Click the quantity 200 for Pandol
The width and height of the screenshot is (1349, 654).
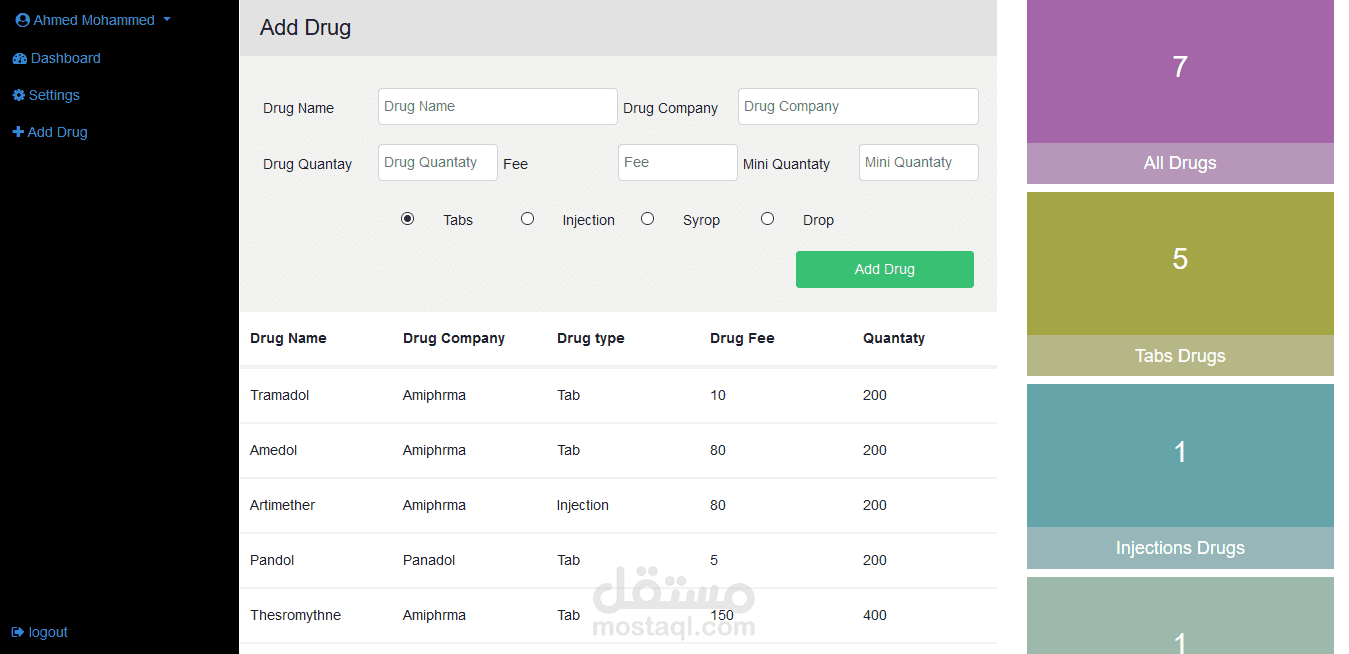point(875,560)
